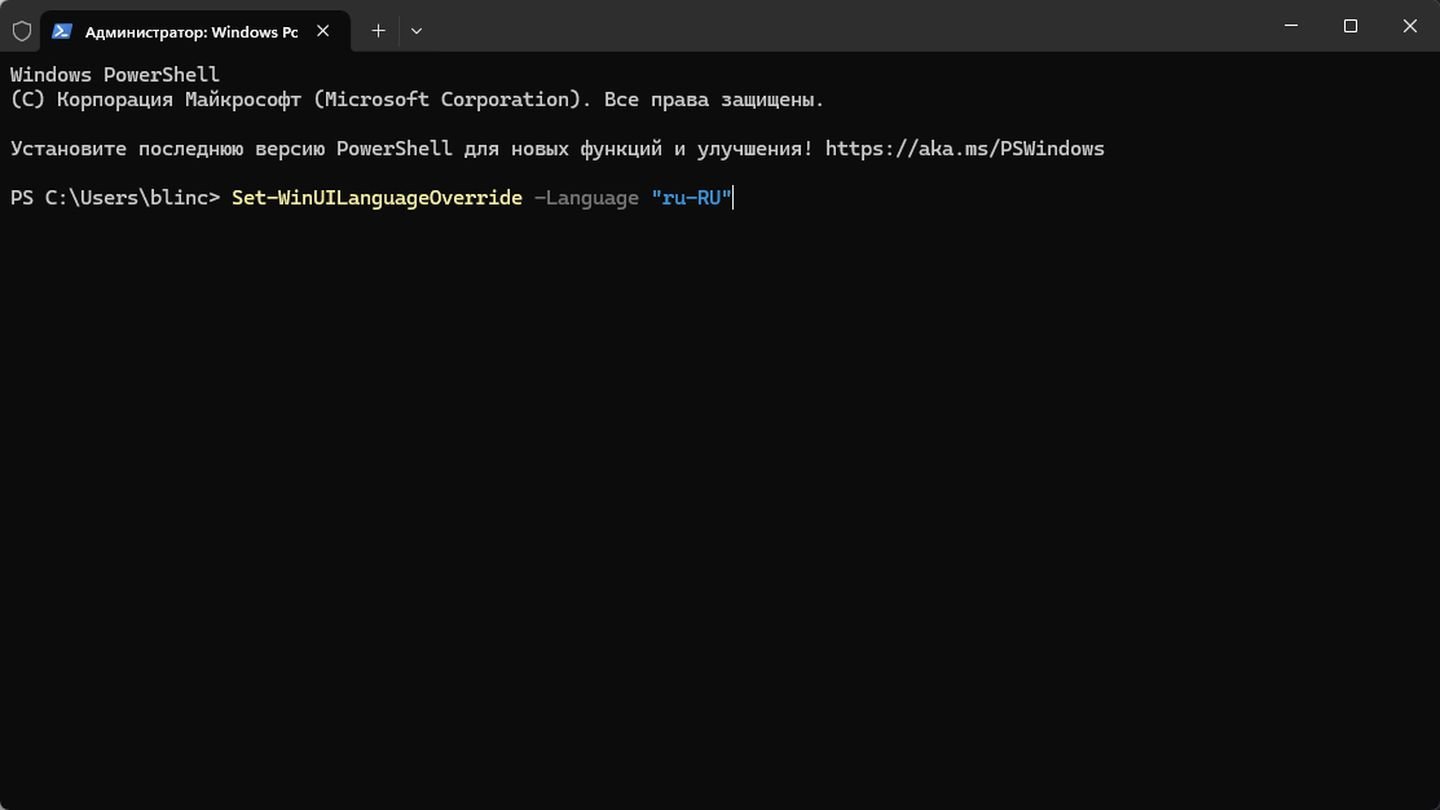Close the Windows PowerShell tab
Image resolution: width=1440 pixels, height=810 pixels.
coord(323,31)
